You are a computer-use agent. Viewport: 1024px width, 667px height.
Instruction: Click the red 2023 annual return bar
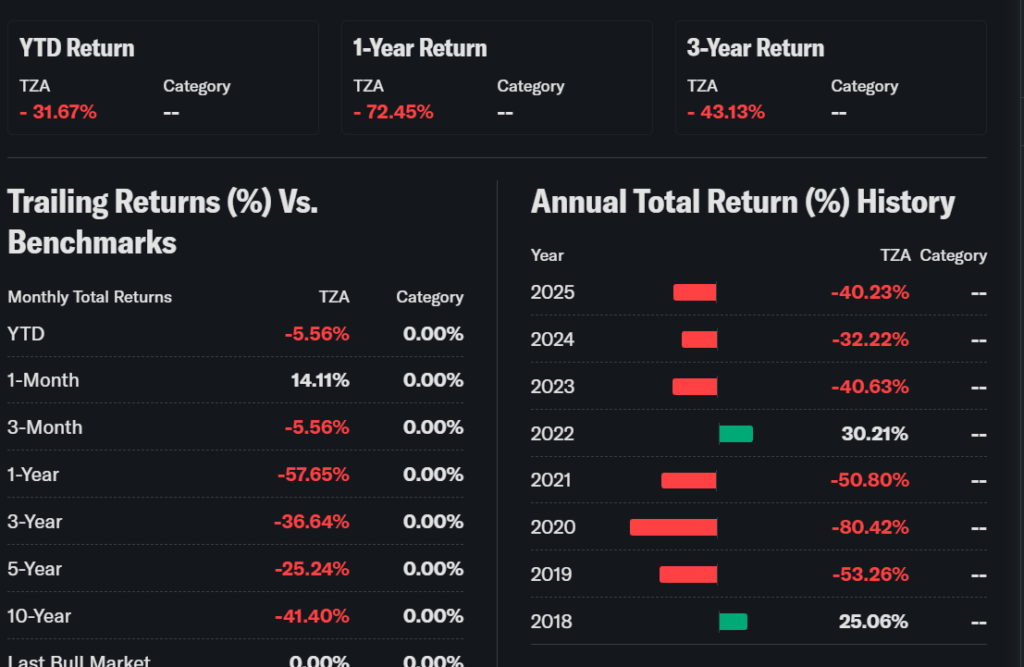click(695, 387)
